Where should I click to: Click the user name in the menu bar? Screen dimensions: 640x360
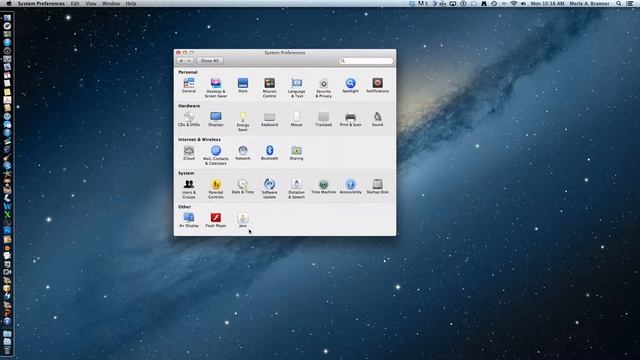589,3
